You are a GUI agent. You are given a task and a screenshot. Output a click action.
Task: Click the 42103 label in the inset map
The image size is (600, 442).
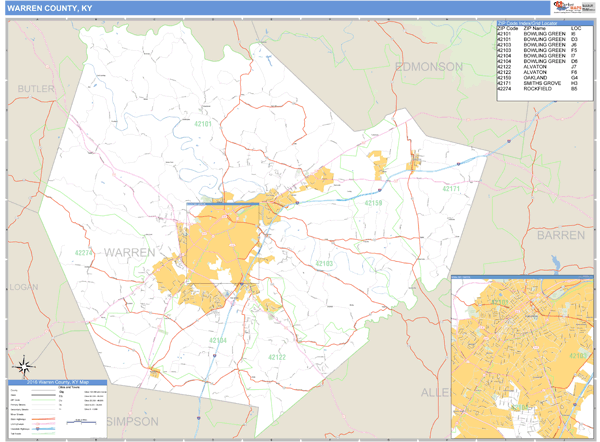pos(578,356)
